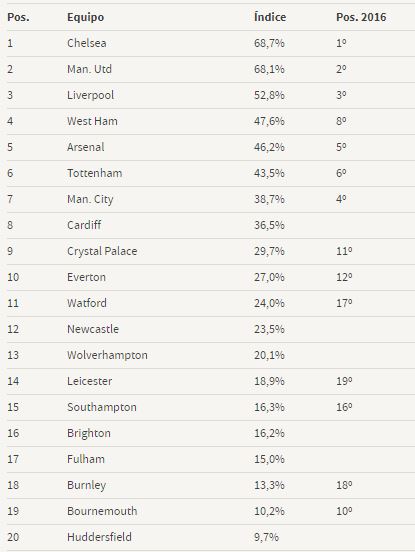Click Watford in the ranking list

click(87, 303)
